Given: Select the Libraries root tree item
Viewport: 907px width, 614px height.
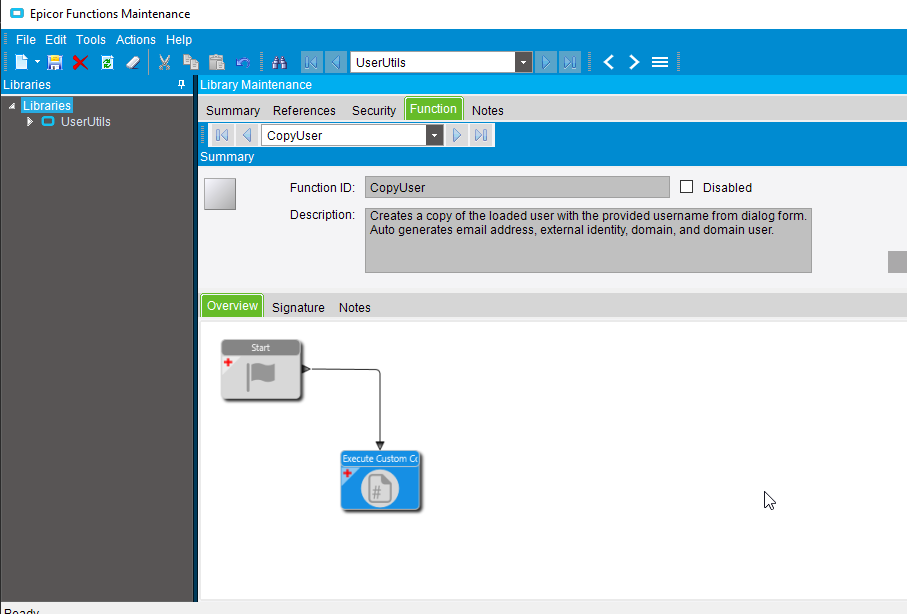Looking at the screenshot, I should pyautogui.click(x=47, y=105).
